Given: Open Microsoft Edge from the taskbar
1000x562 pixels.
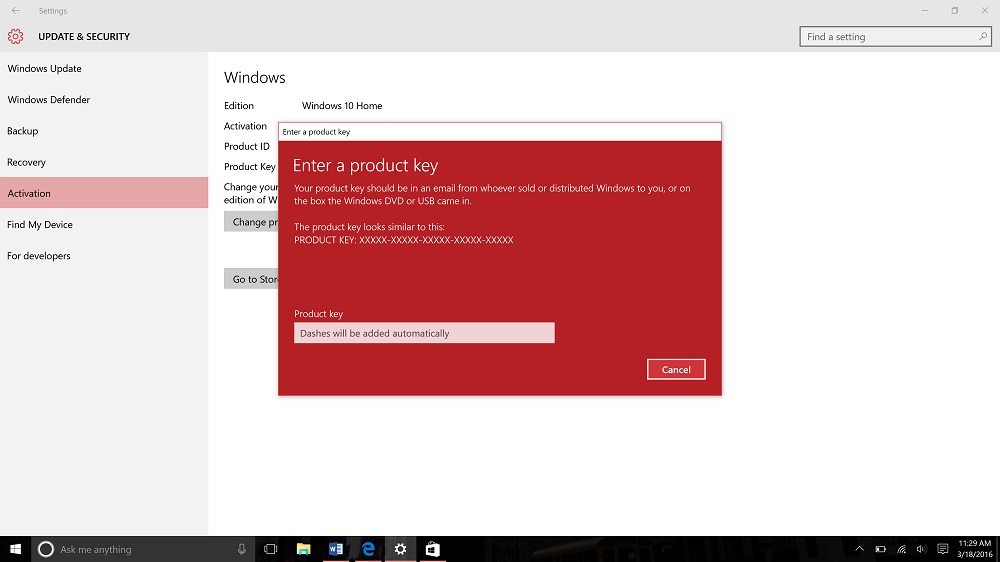Looking at the screenshot, I should (x=368, y=549).
